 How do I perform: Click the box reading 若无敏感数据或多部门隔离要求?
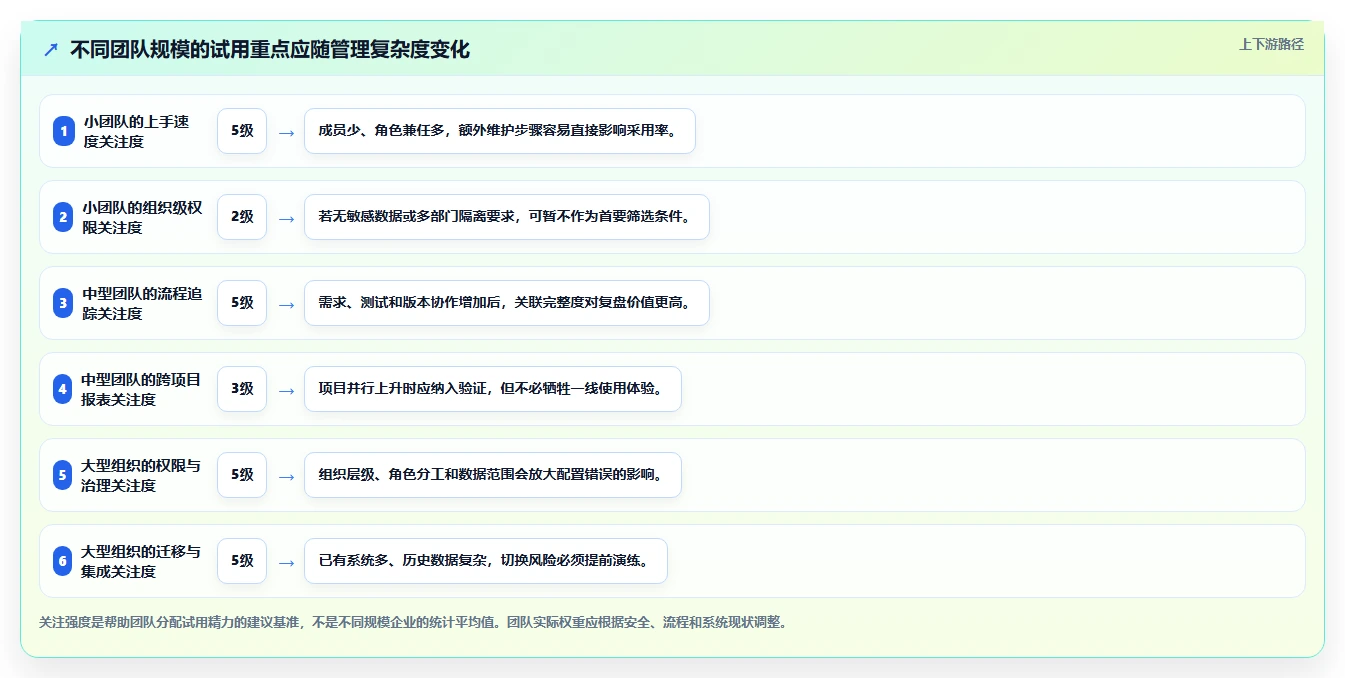click(x=507, y=217)
